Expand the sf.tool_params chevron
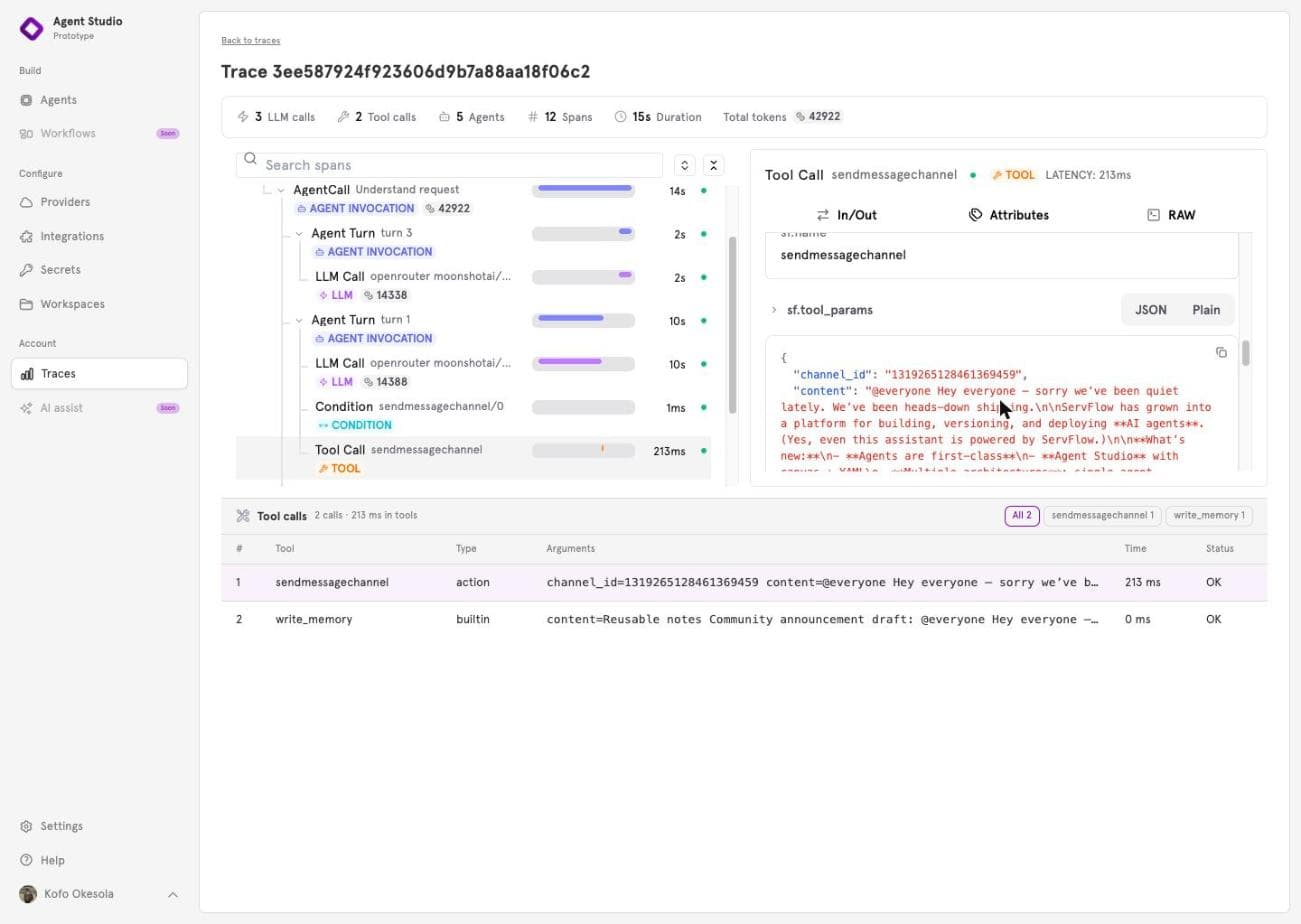 click(774, 310)
